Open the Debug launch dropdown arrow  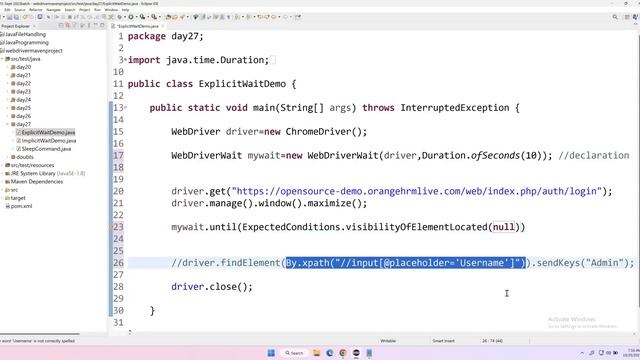[125, 17]
